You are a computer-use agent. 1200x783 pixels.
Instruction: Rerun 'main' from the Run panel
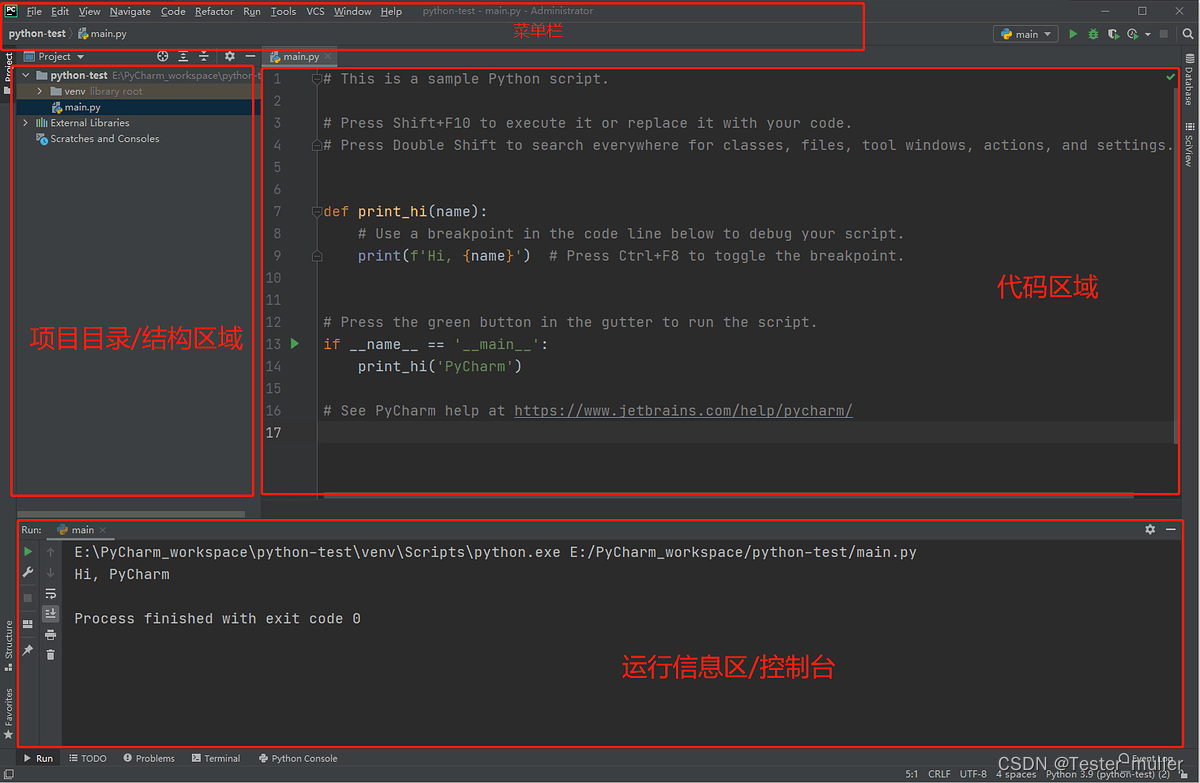click(28, 551)
